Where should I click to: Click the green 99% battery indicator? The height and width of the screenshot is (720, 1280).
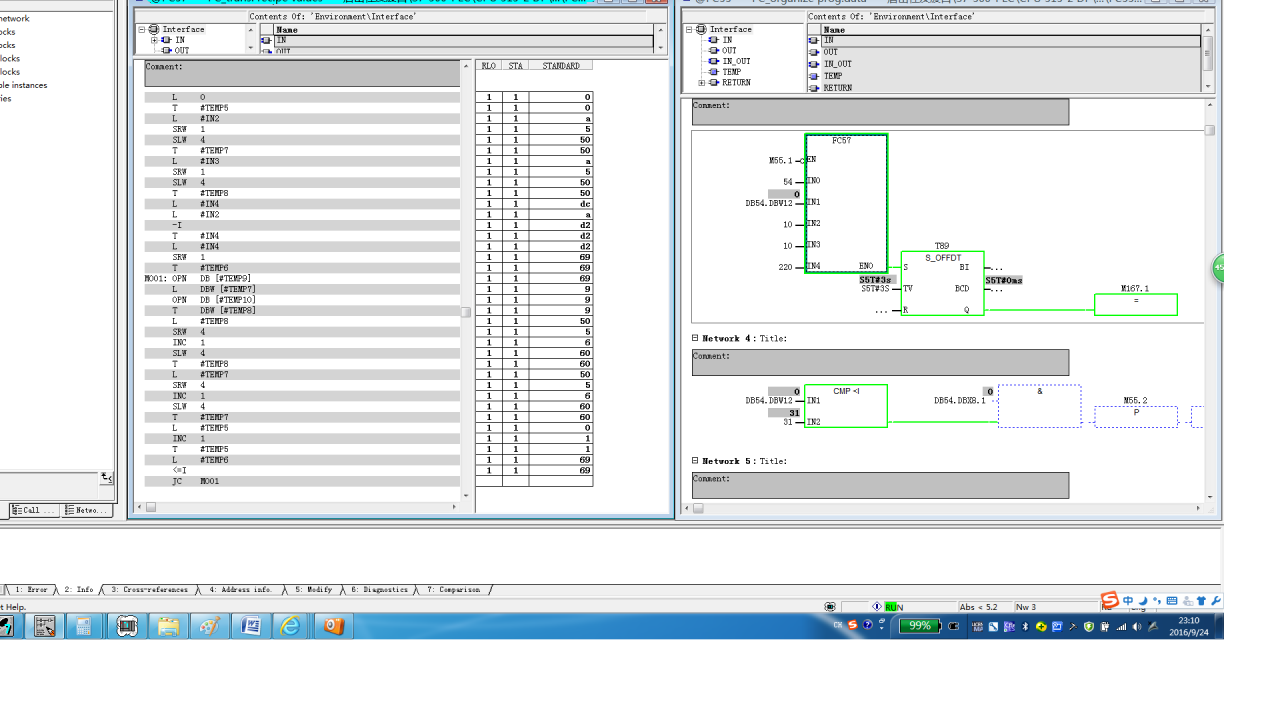coord(919,626)
